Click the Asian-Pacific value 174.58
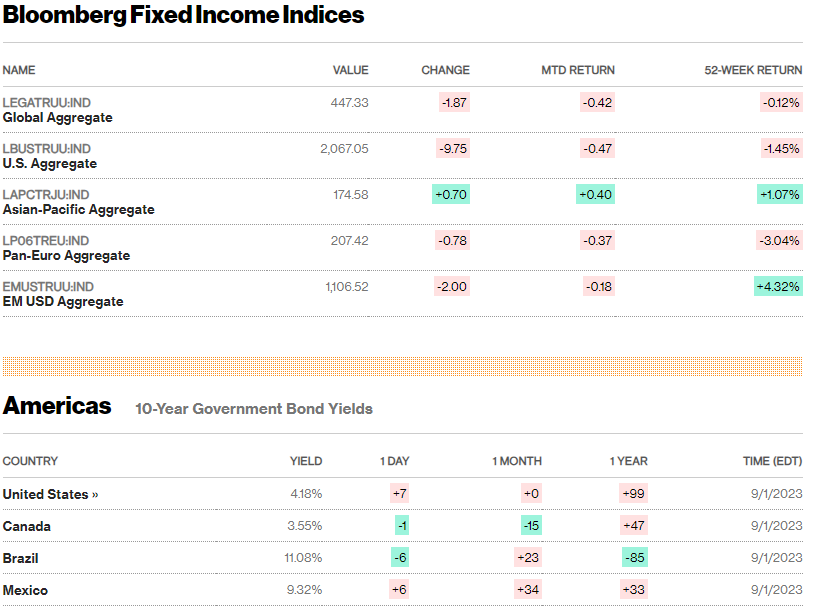The width and height of the screenshot is (813, 609). 351,195
